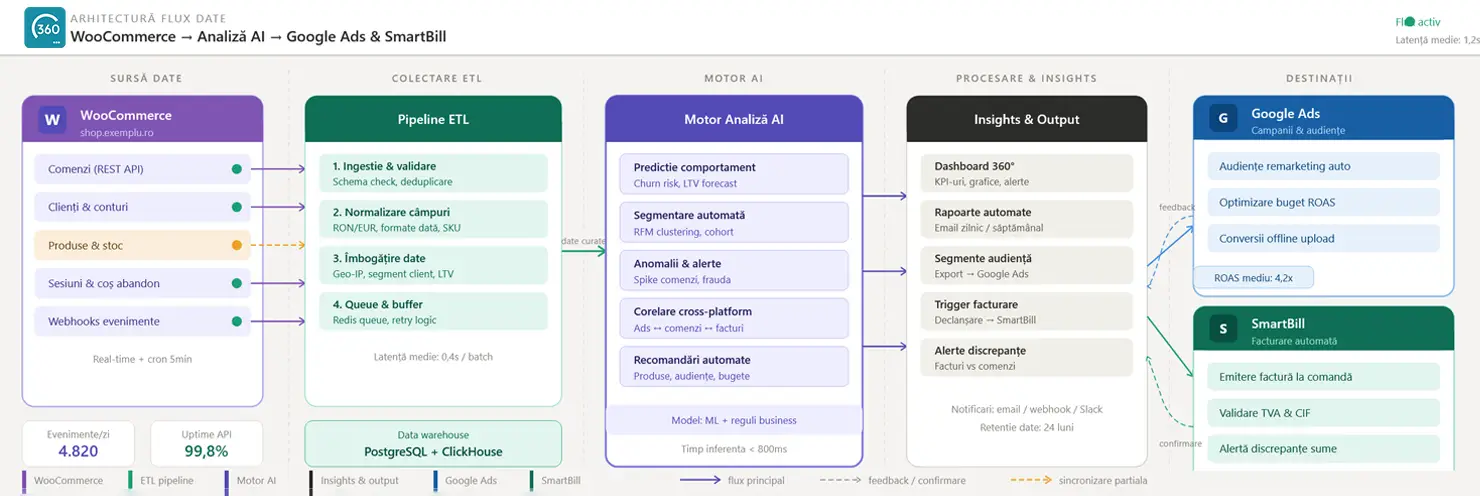Select Segmentare automată module

(x=734, y=222)
